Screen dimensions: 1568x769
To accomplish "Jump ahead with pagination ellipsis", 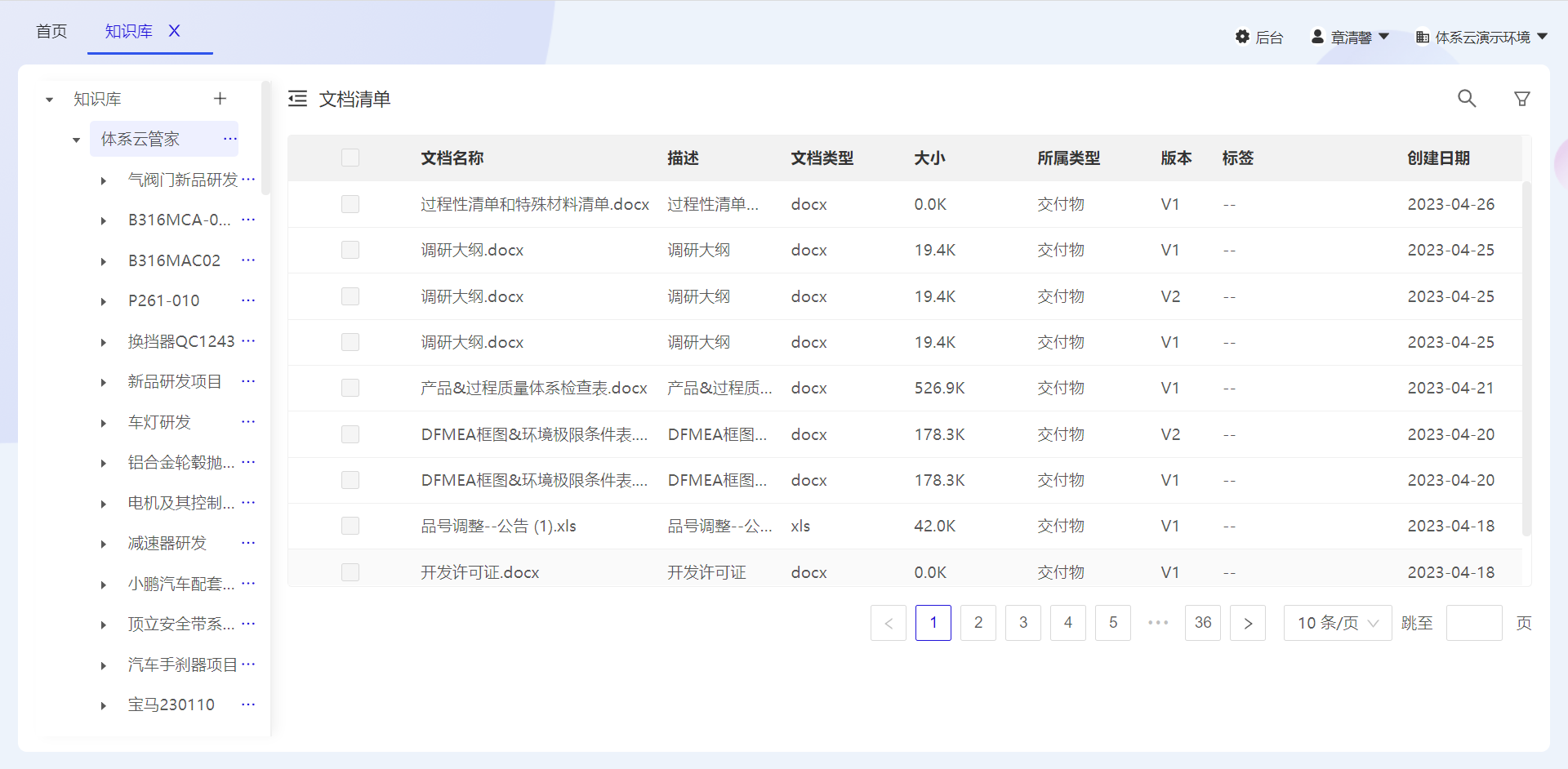I will tap(1158, 623).
